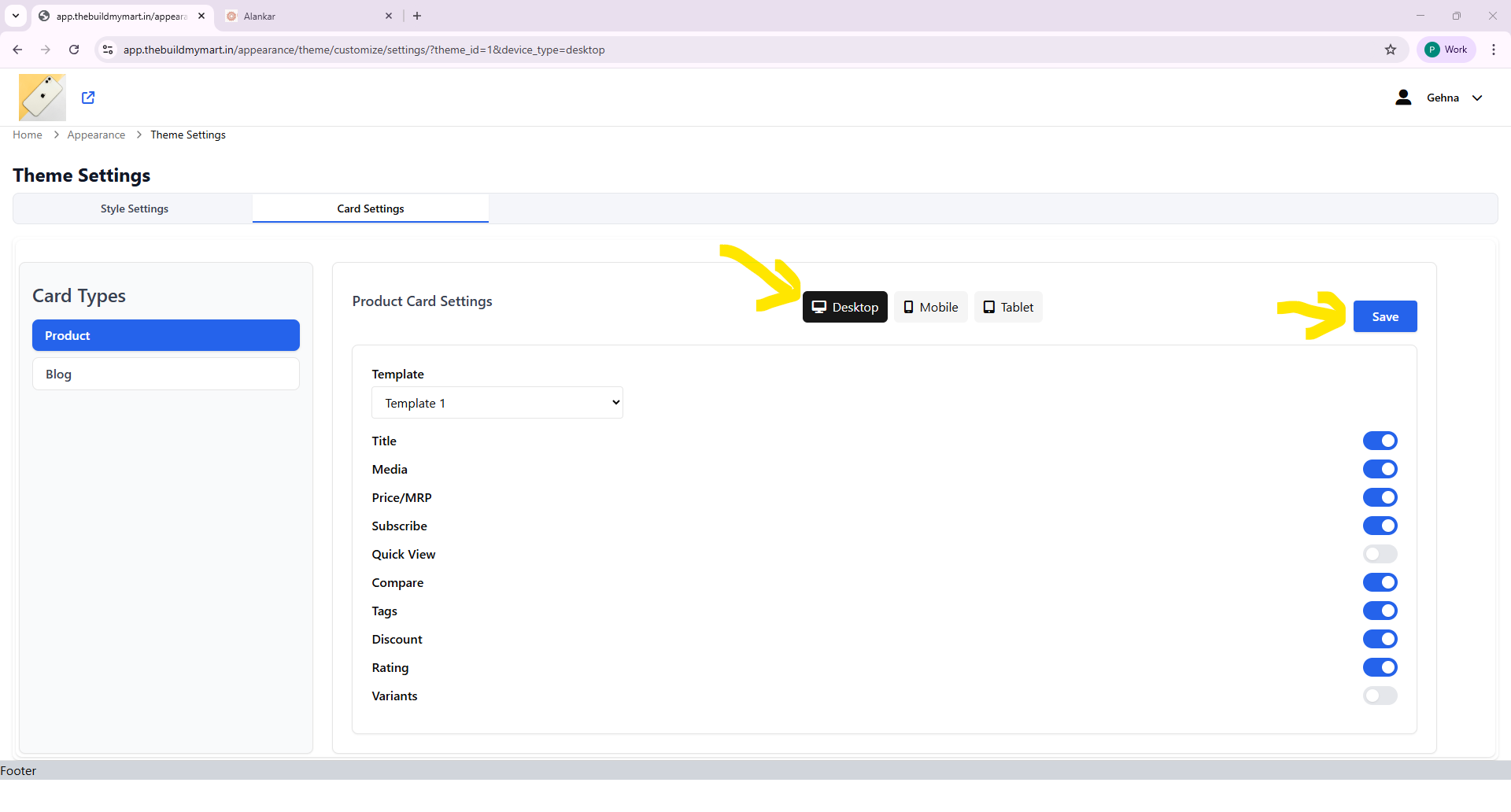Disable the Price/MRP switch
Image resolution: width=1511 pixels, height=812 pixels.
click(x=1380, y=497)
